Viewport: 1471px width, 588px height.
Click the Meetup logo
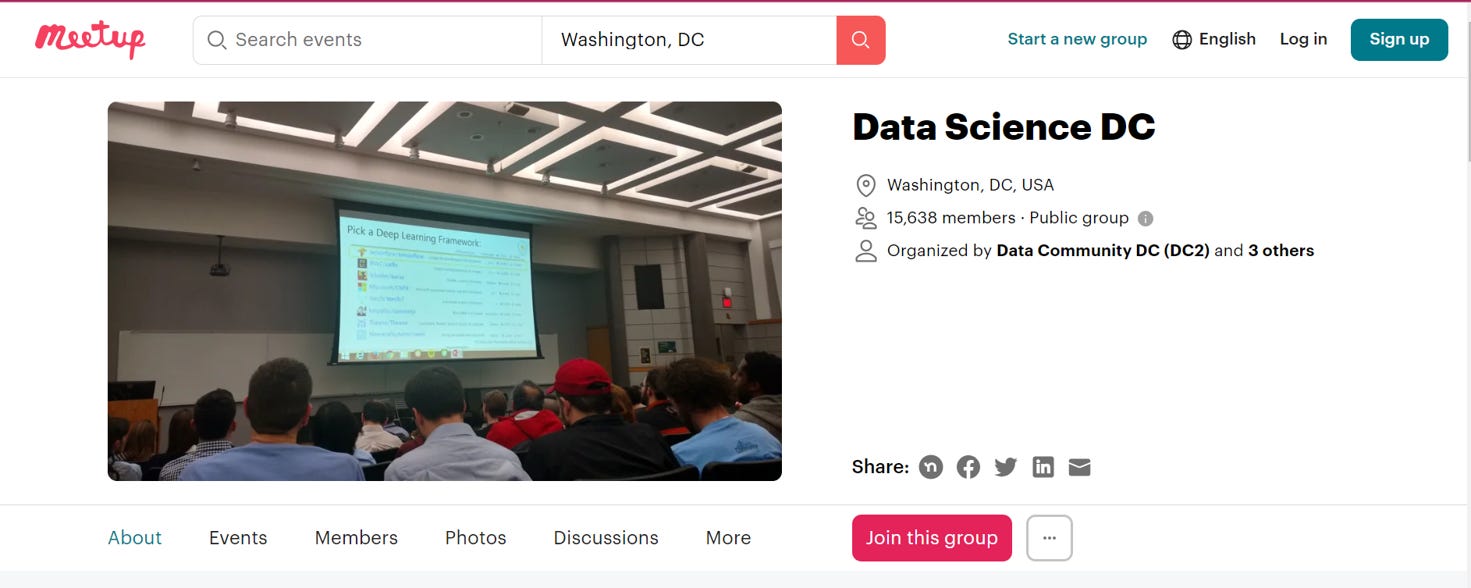coord(89,39)
